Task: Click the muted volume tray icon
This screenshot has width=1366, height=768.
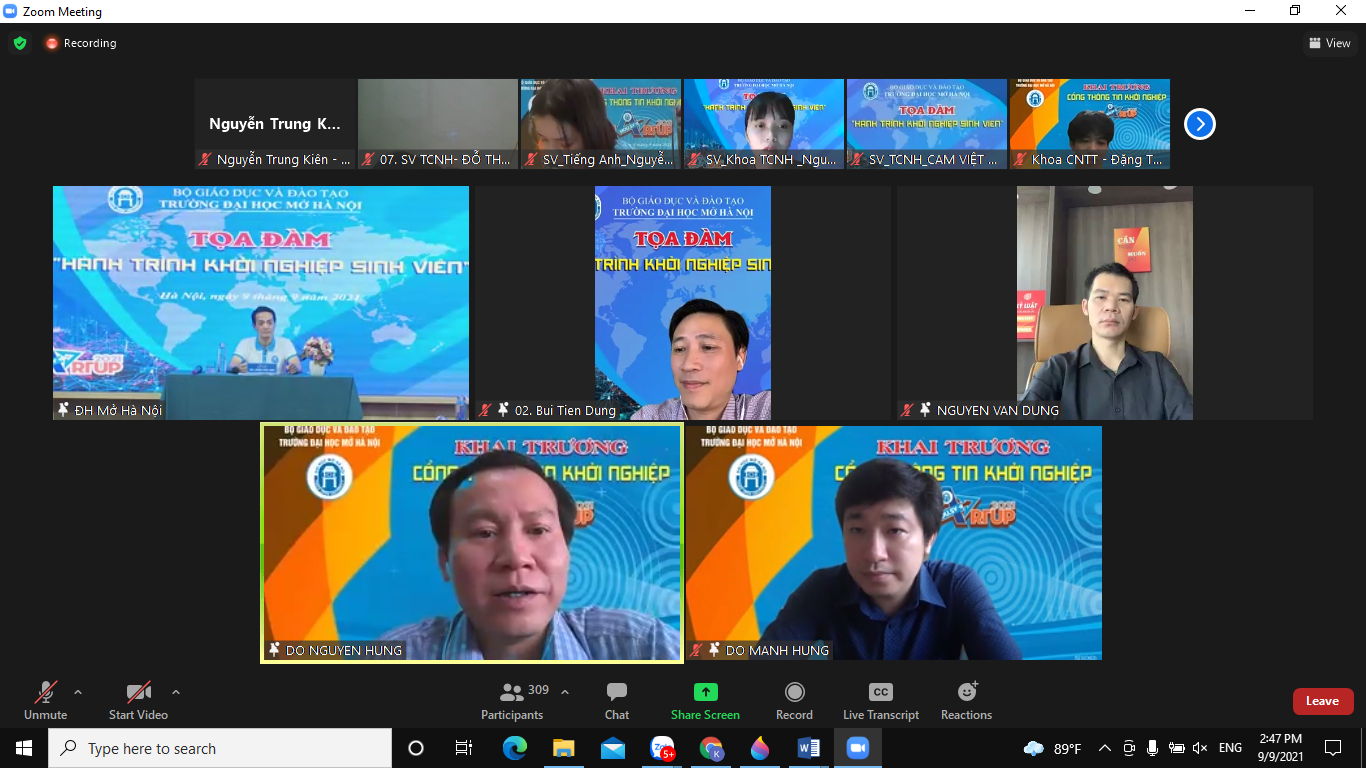Action: (x=1200, y=748)
